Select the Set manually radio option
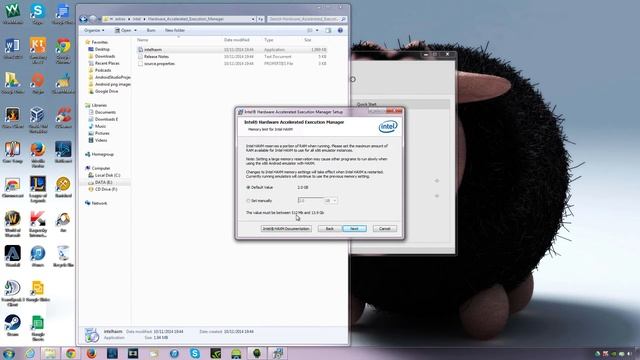 (x=248, y=201)
